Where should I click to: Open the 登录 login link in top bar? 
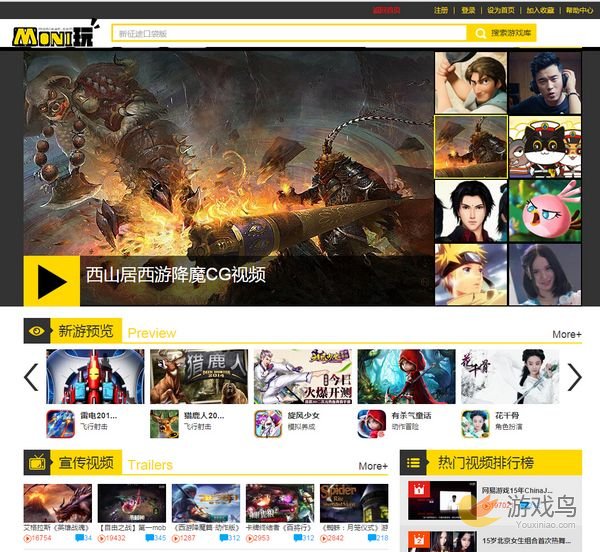(468, 10)
